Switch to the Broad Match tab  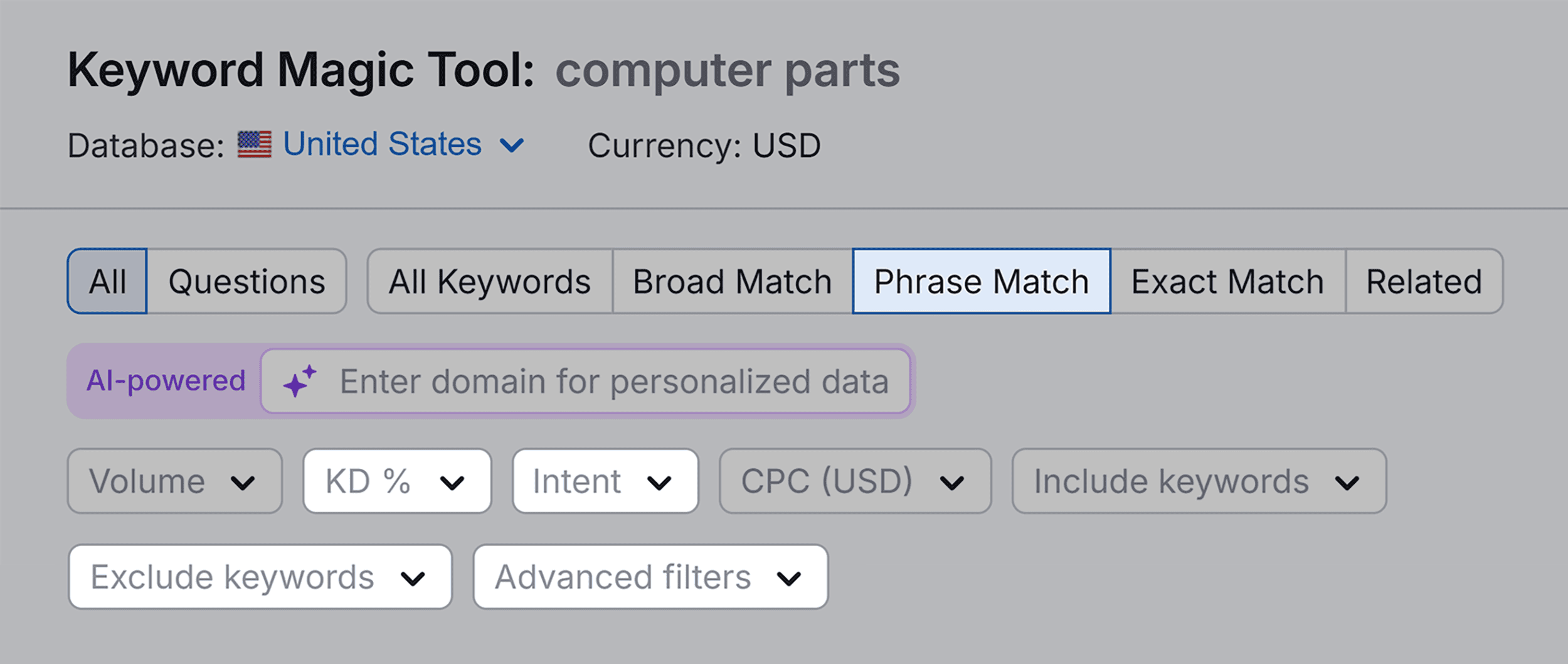732,281
